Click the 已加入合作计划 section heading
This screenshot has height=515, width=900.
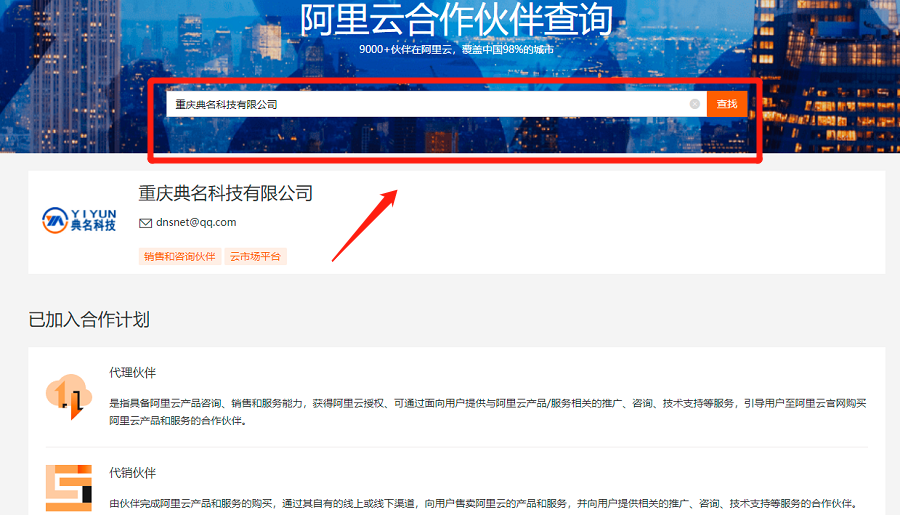pos(89,320)
